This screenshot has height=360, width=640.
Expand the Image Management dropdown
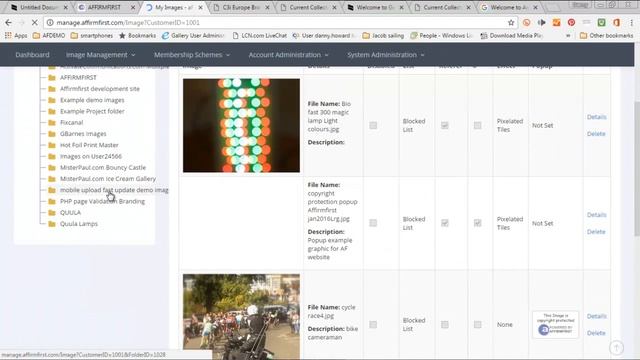[100, 55]
